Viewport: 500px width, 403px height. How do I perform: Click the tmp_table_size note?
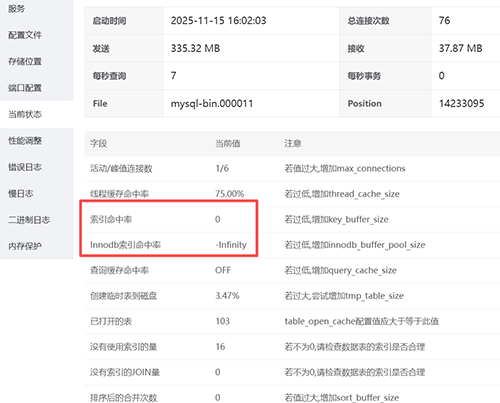pyautogui.click(x=344, y=296)
